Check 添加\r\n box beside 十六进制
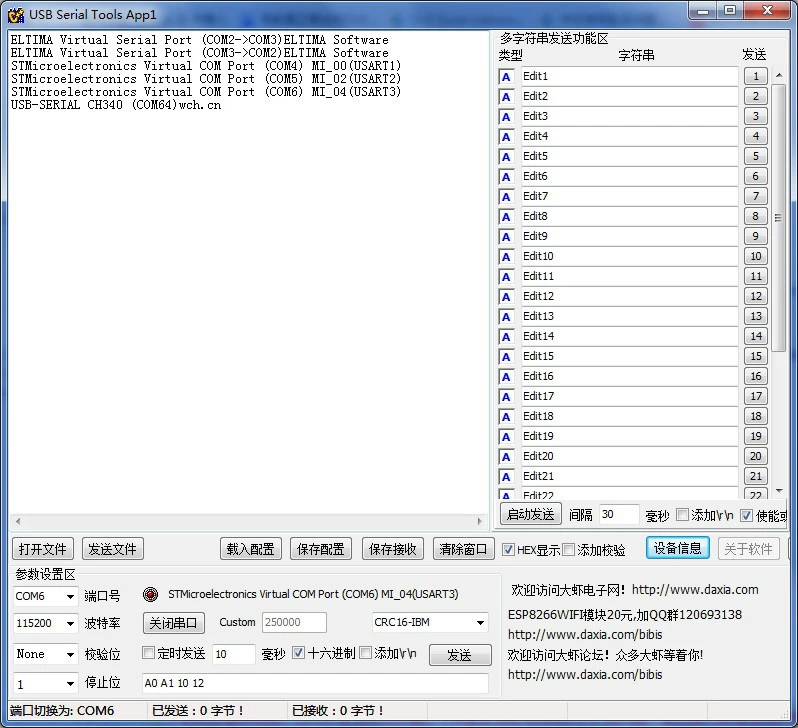Viewport: 798px width, 728px height. [365, 653]
